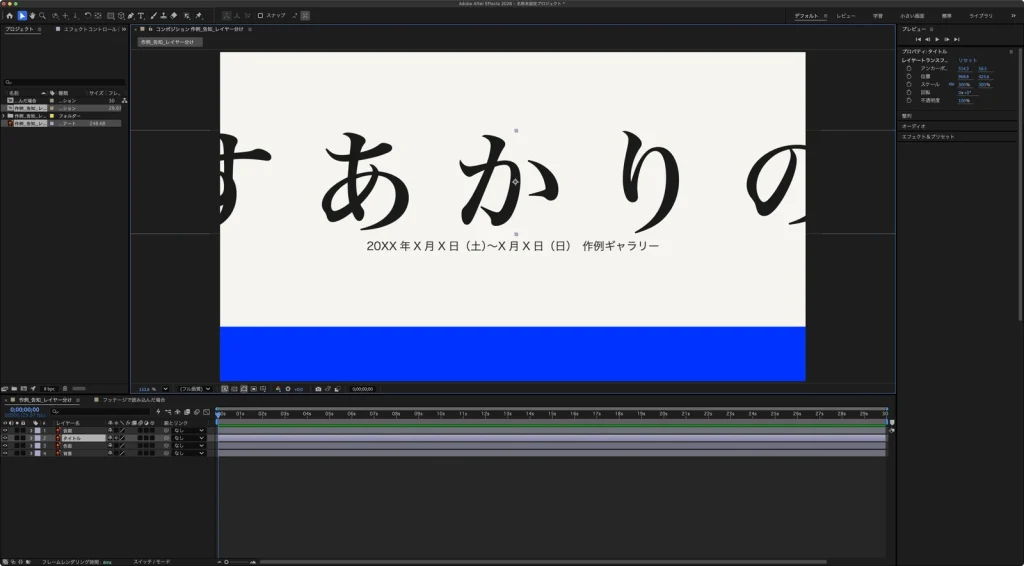The image size is (1024, 566).
Task: Switch to the ライブラリ workspace
Action: click(981, 16)
